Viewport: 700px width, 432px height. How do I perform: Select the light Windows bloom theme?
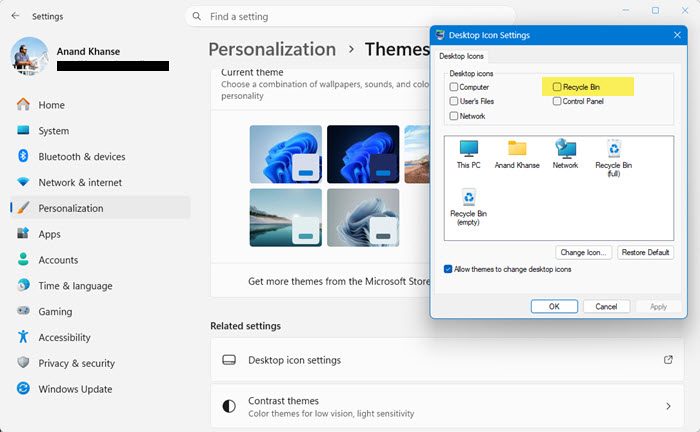click(286, 154)
